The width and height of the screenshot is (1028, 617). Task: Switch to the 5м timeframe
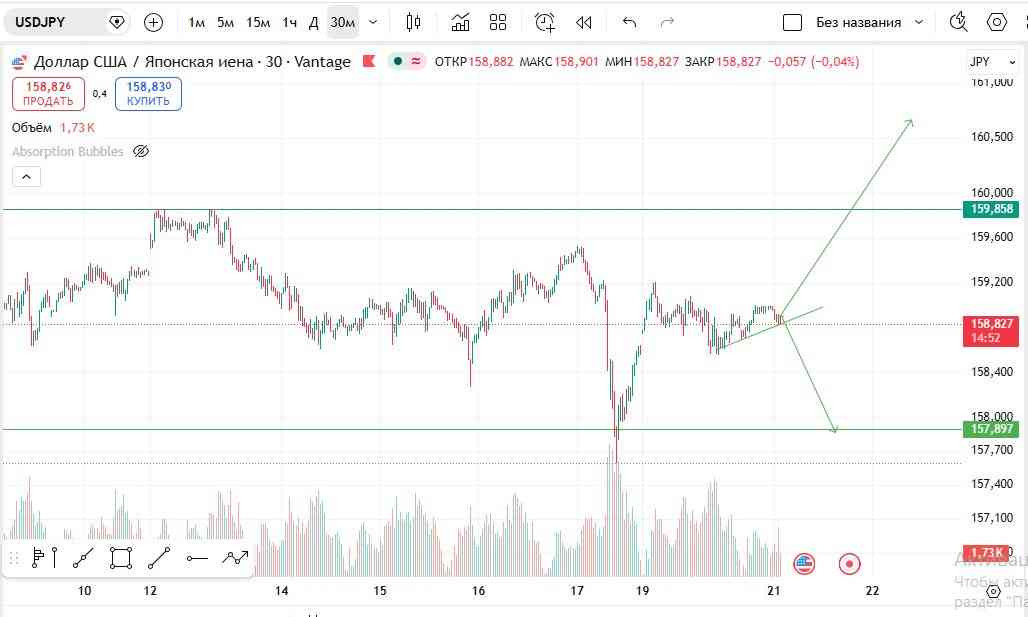coord(226,22)
